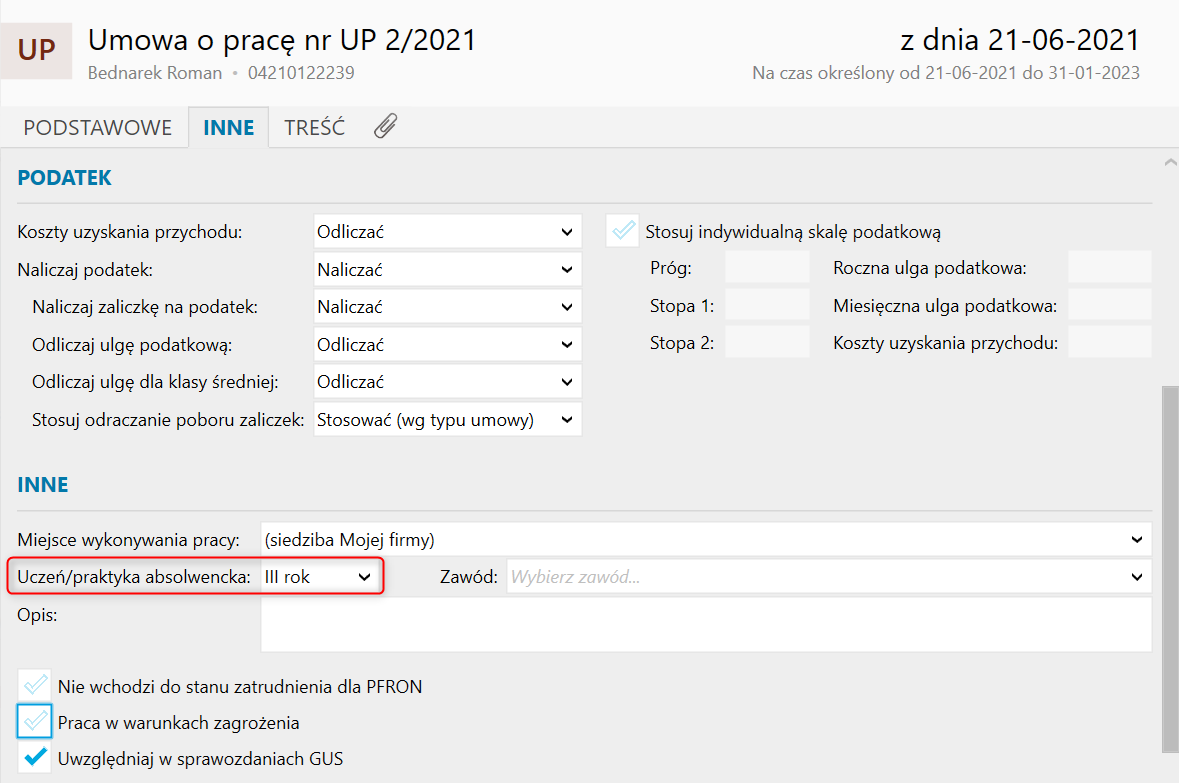This screenshot has height=783, width=1179.
Task: Click the UP document type icon
Action: click(36, 50)
